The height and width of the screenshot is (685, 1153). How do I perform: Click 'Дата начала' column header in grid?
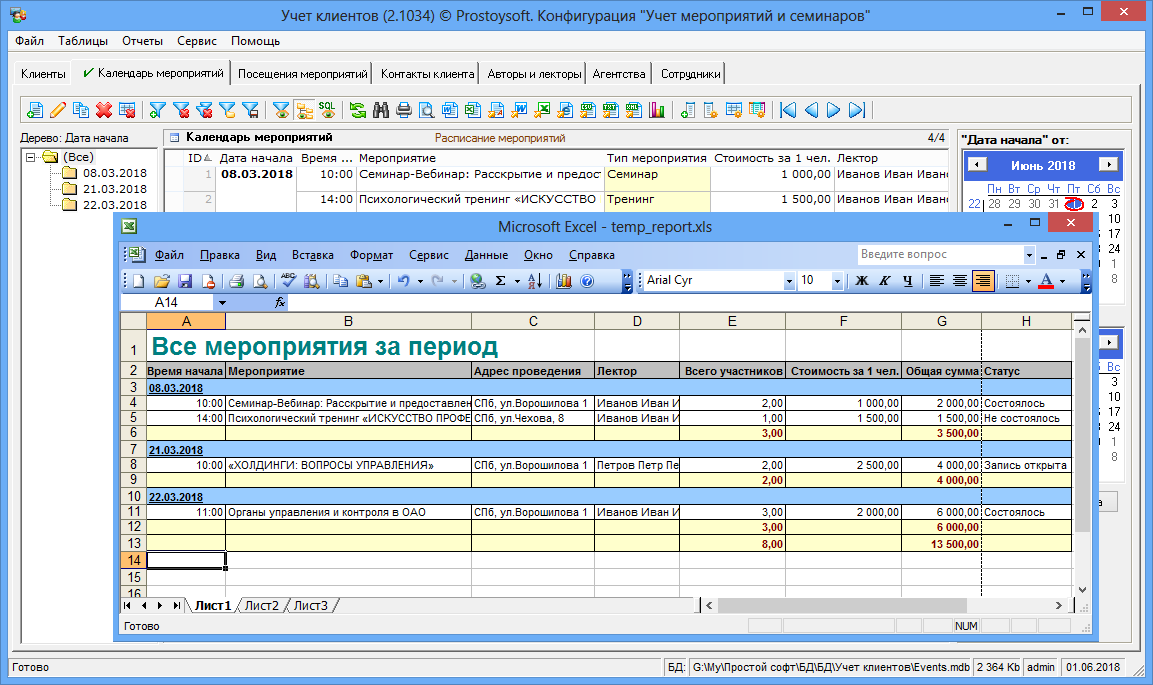click(255, 158)
